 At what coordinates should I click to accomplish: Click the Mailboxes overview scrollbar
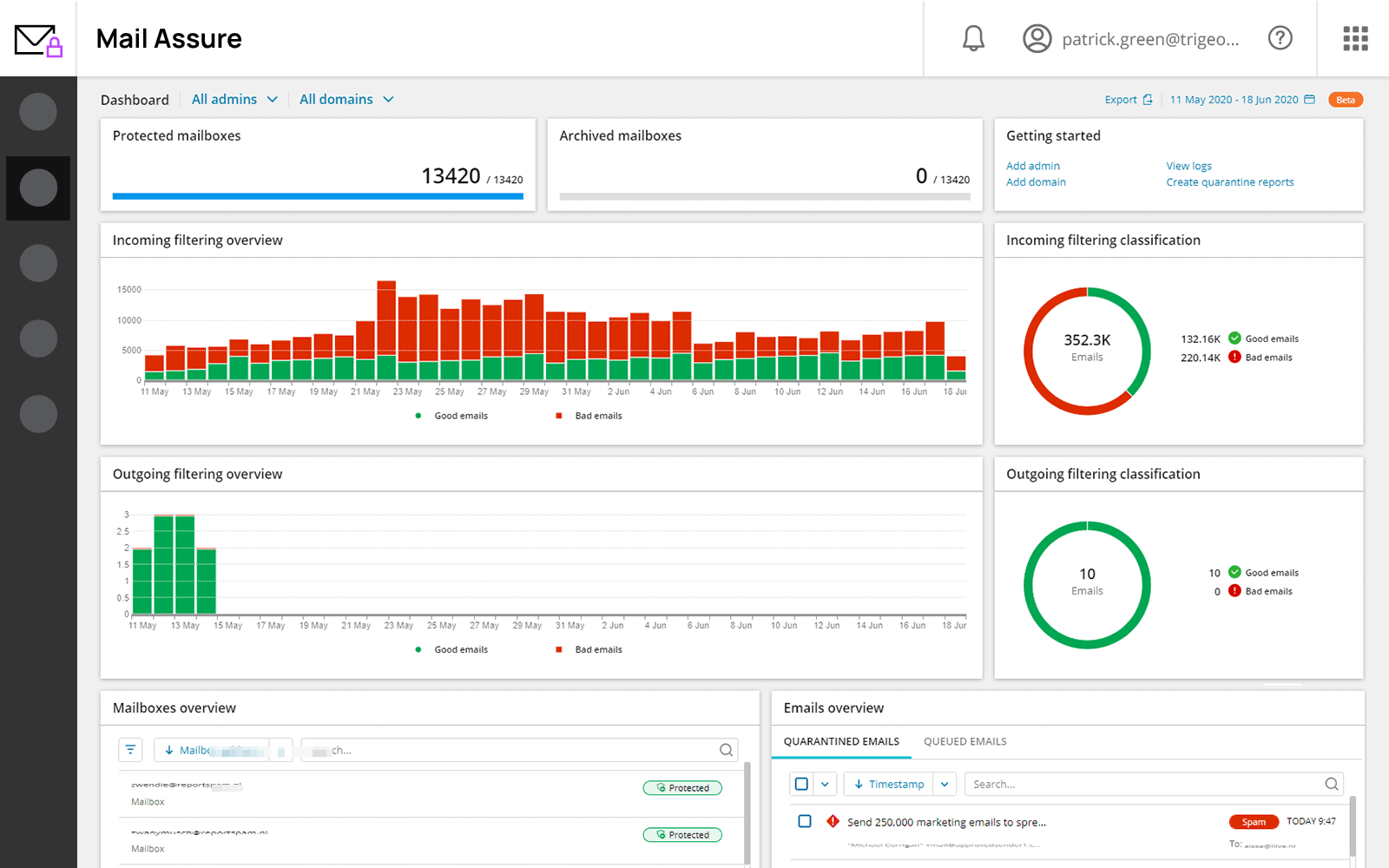click(747, 812)
